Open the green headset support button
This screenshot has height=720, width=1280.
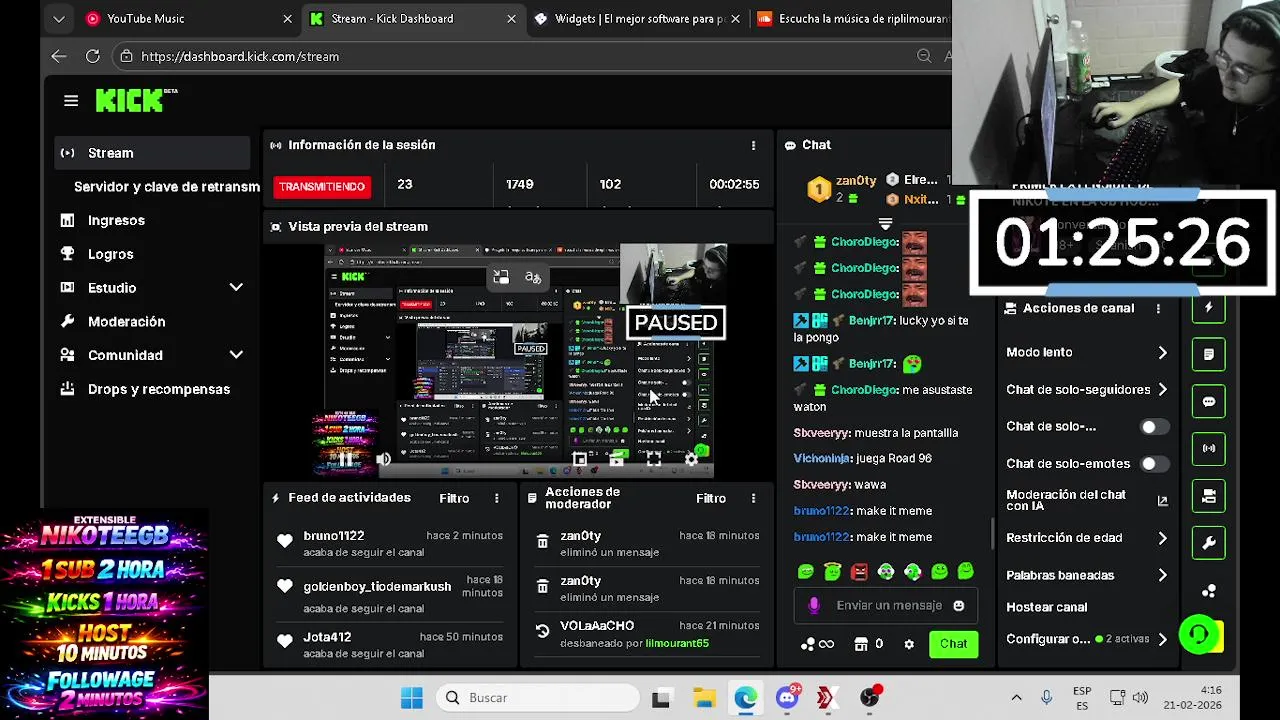tap(1198, 634)
